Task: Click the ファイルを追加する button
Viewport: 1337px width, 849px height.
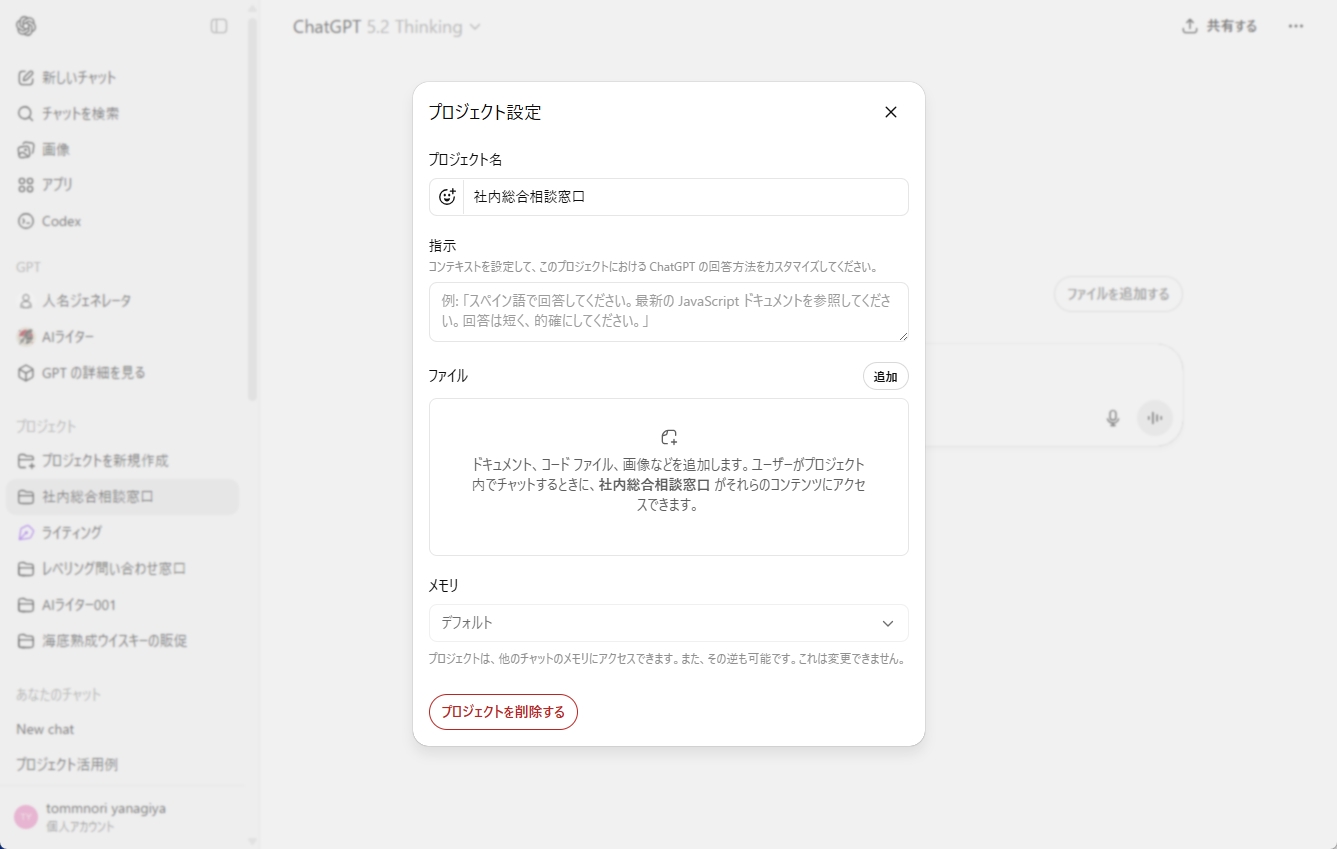Action: 1118,295
